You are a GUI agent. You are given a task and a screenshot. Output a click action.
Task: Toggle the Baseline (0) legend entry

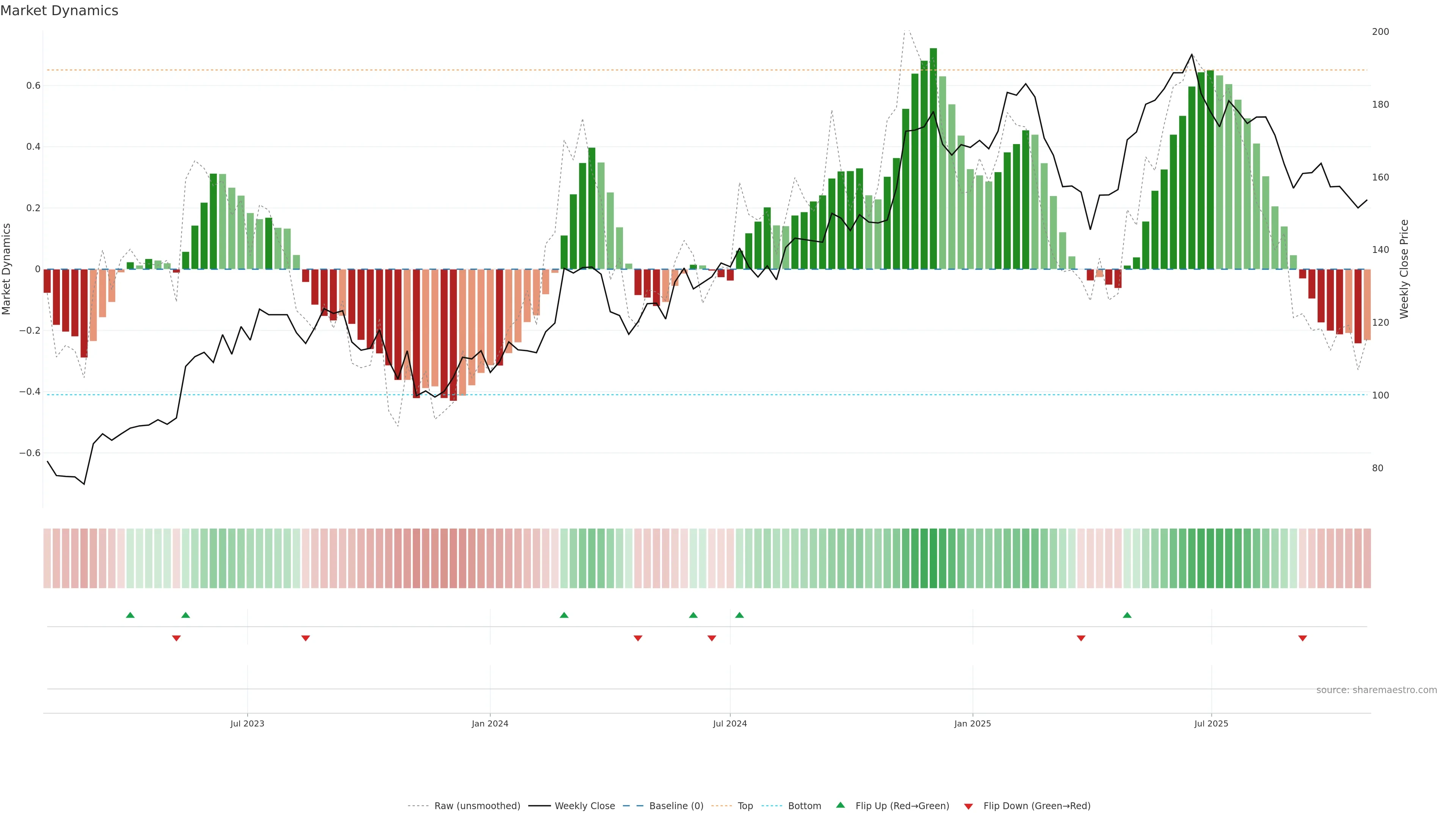[x=676, y=806]
